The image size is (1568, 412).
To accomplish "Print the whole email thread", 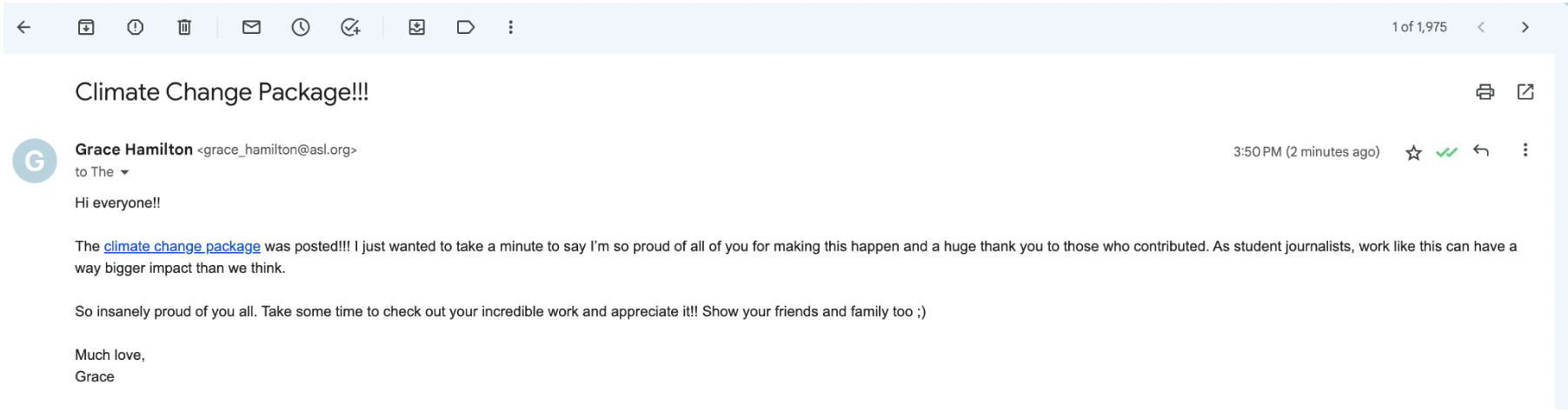I will [x=1485, y=92].
